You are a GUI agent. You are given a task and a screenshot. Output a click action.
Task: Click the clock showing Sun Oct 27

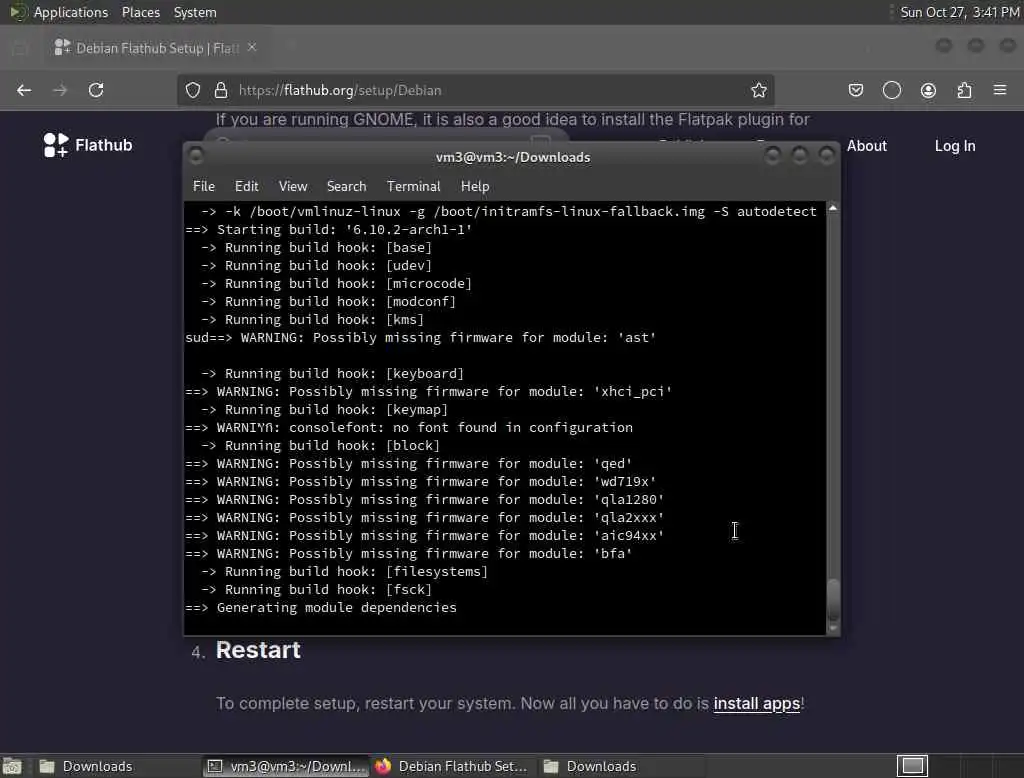(959, 12)
